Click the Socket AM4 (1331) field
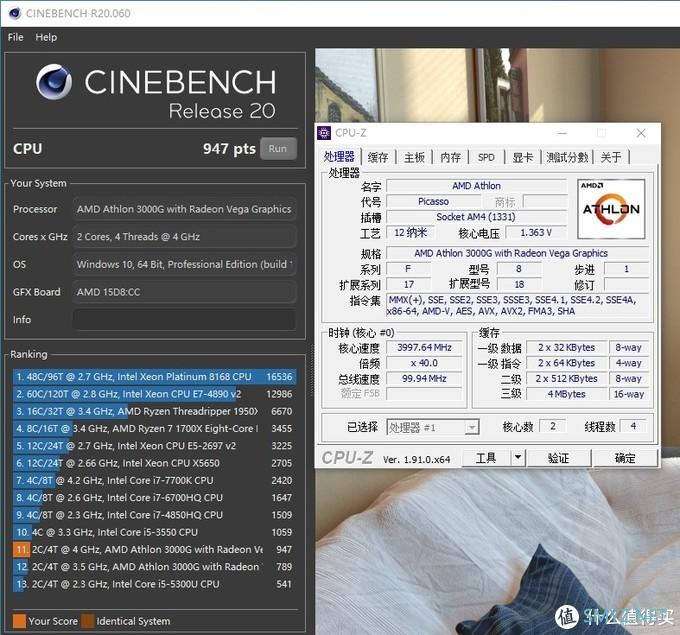The height and width of the screenshot is (635, 680). click(476, 217)
